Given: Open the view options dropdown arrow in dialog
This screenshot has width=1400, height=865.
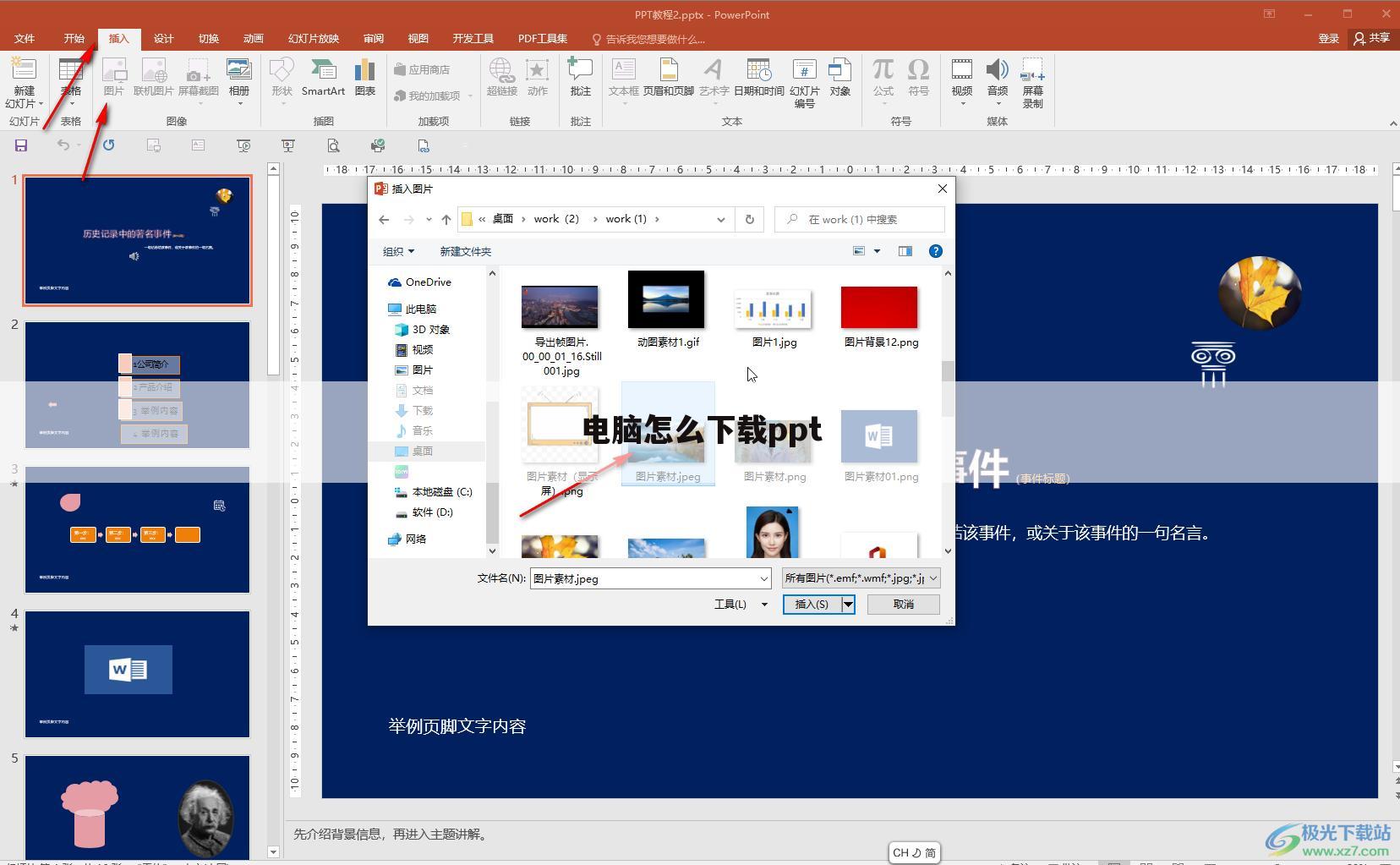Looking at the screenshot, I should (877, 251).
